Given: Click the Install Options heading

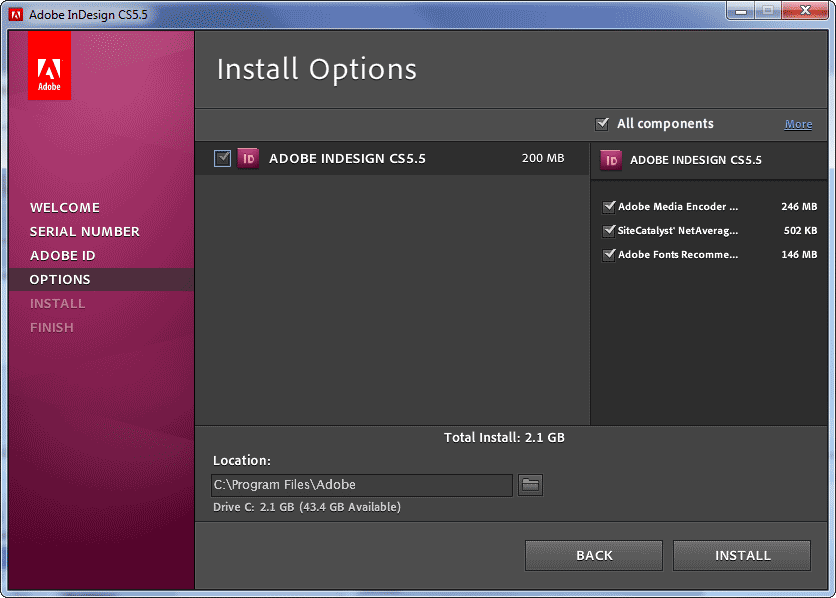Looking at the screenshot, I should (x=317, y=69).
